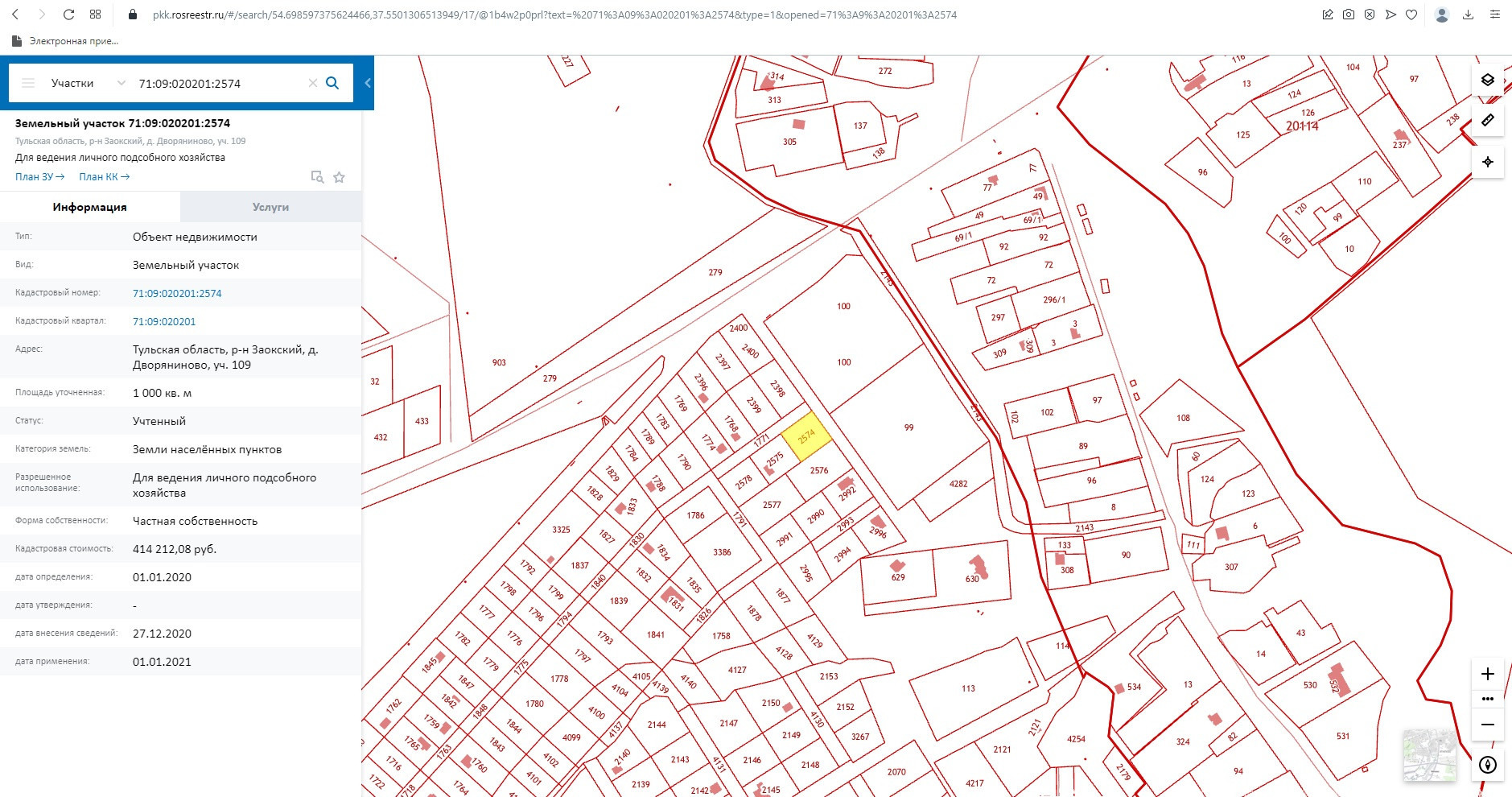The width and height of the screenshot is (1512, 797).
Task: Click the parcel title 'Земельный участок 71:09:020201:2574'
Action: [x=122, y=123]
